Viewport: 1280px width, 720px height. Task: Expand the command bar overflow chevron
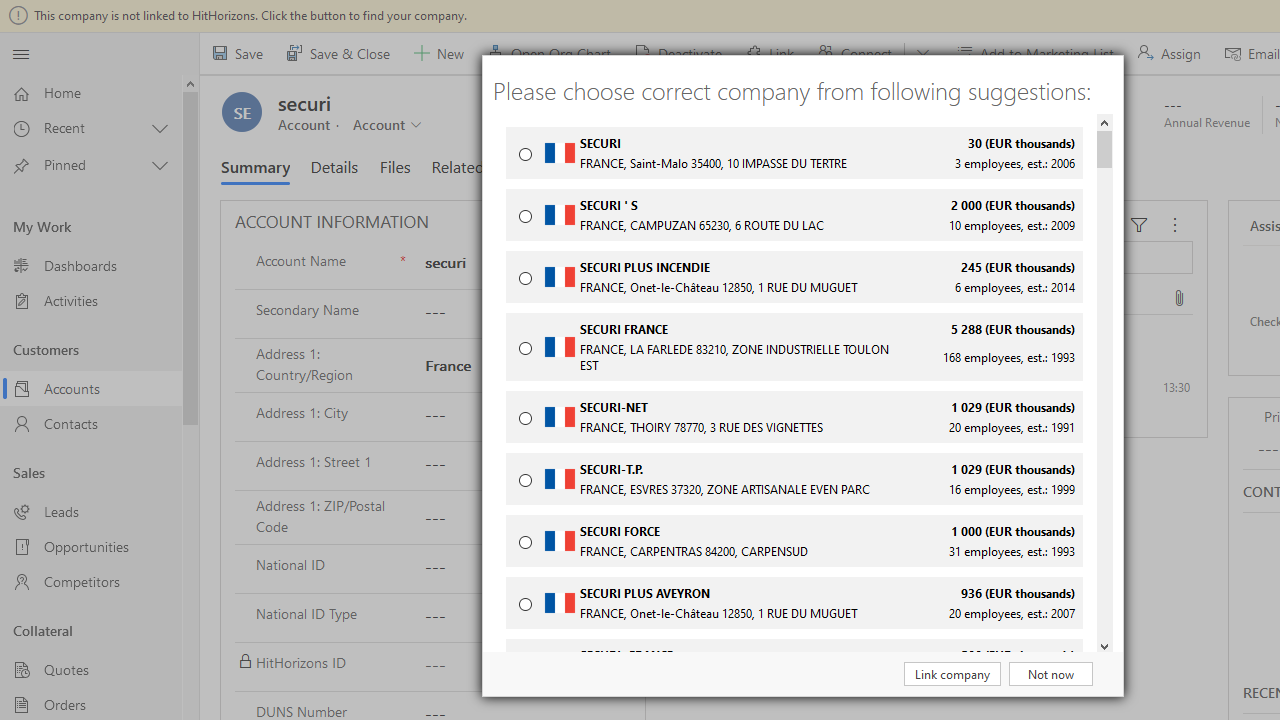922,54
